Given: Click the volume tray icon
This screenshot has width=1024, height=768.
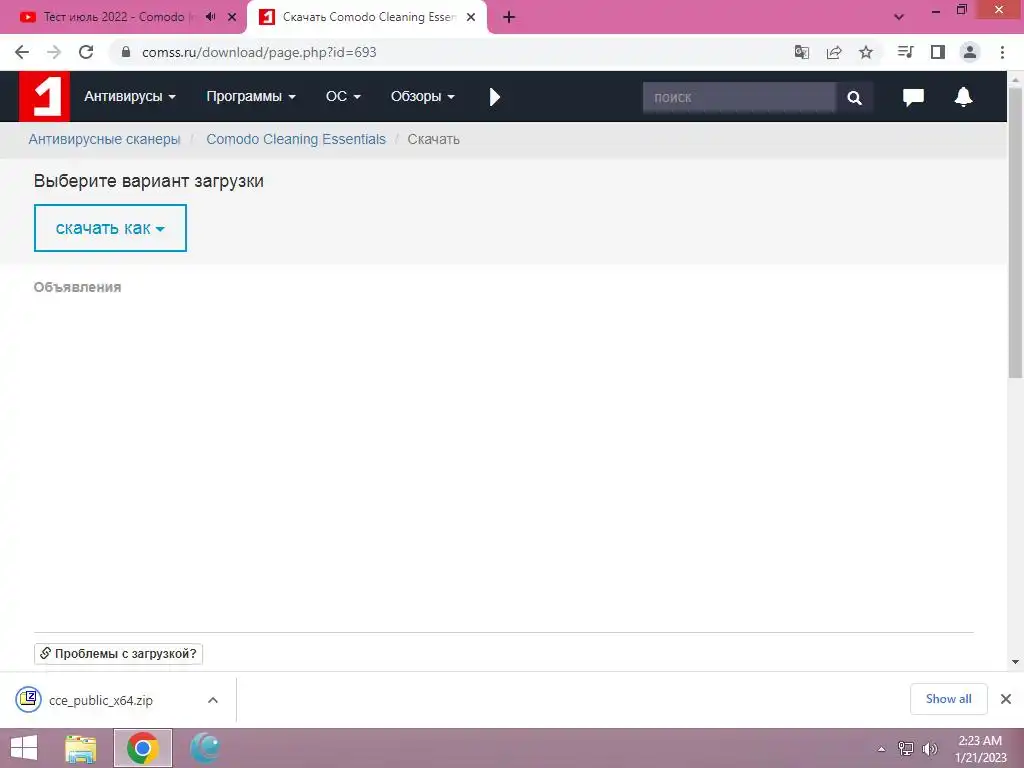Looking at the screenshot, I should 930,749.
